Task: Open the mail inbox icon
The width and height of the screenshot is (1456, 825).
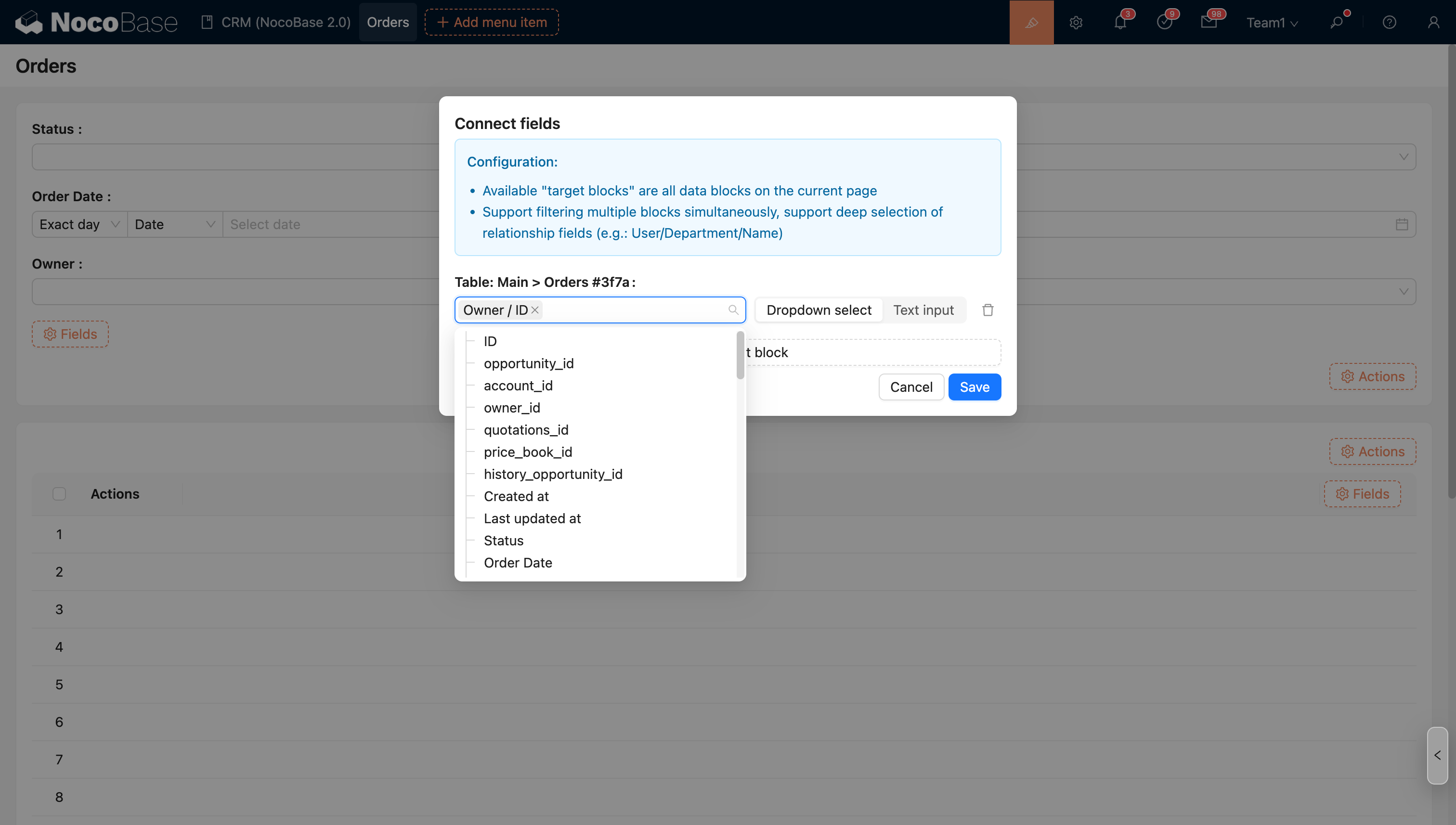Action: point(1209,22)
